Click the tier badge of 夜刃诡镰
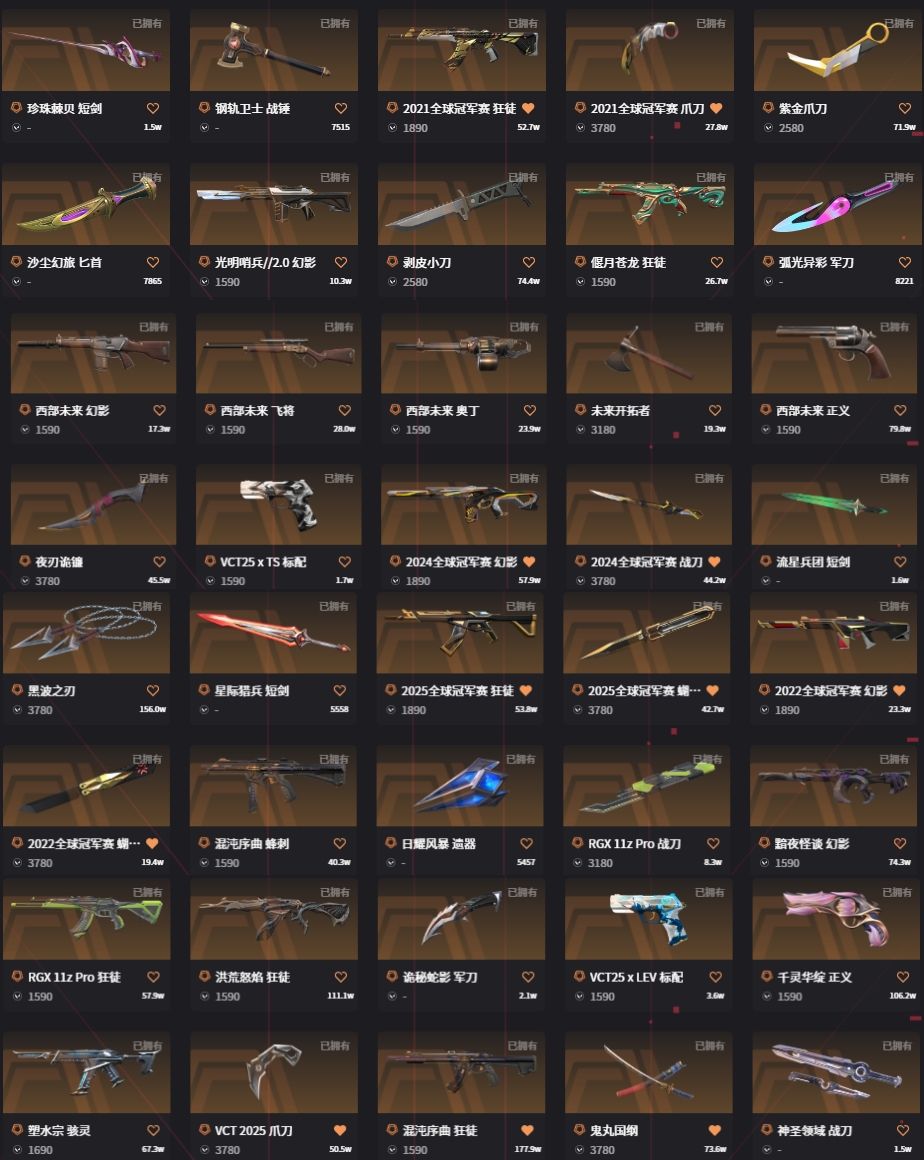The width and height of the screenshot is (924, 1160). click(24, 562)
